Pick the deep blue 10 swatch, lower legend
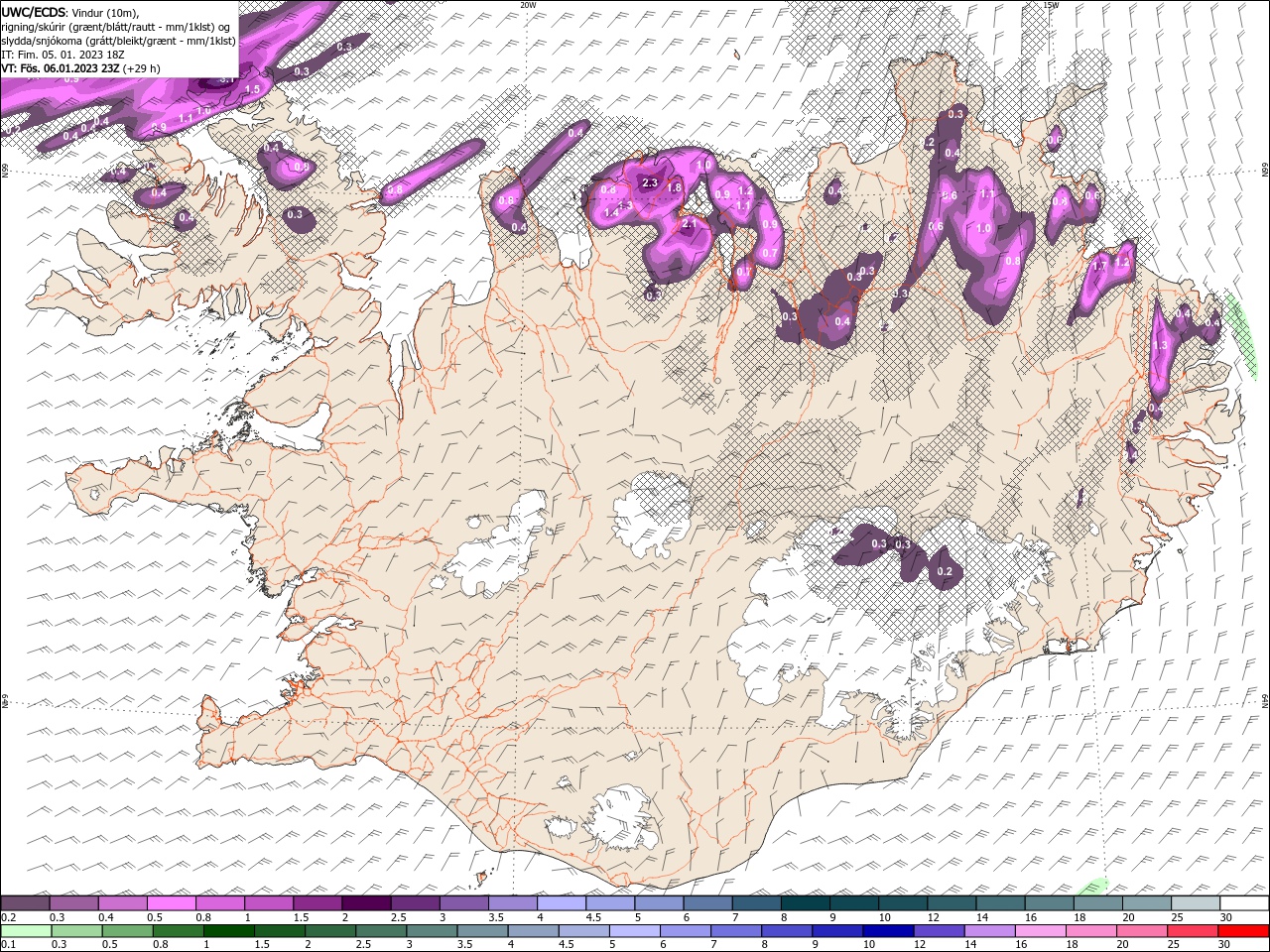 (887, 931)
